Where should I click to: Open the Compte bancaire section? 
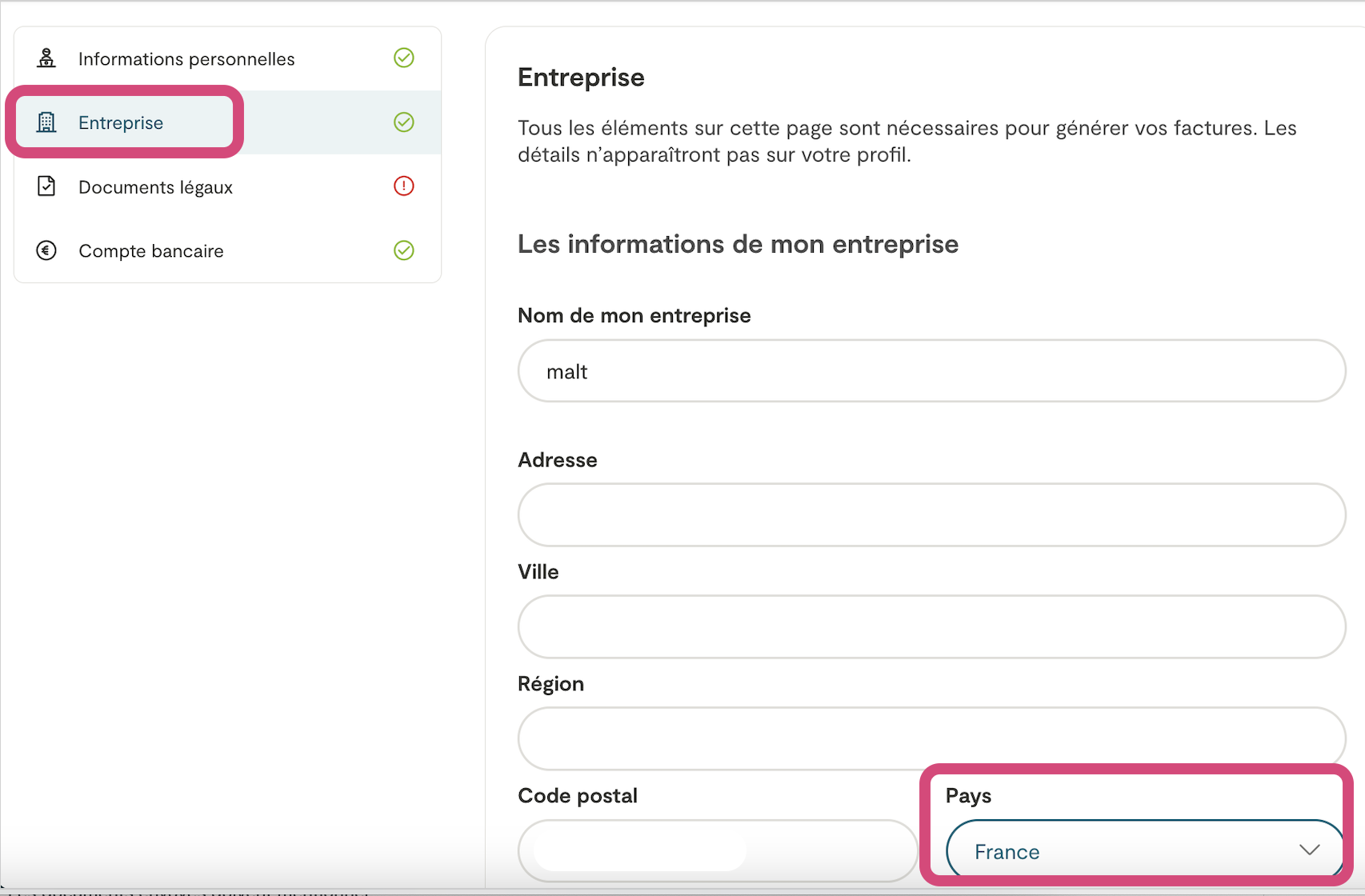coord(150,251)
